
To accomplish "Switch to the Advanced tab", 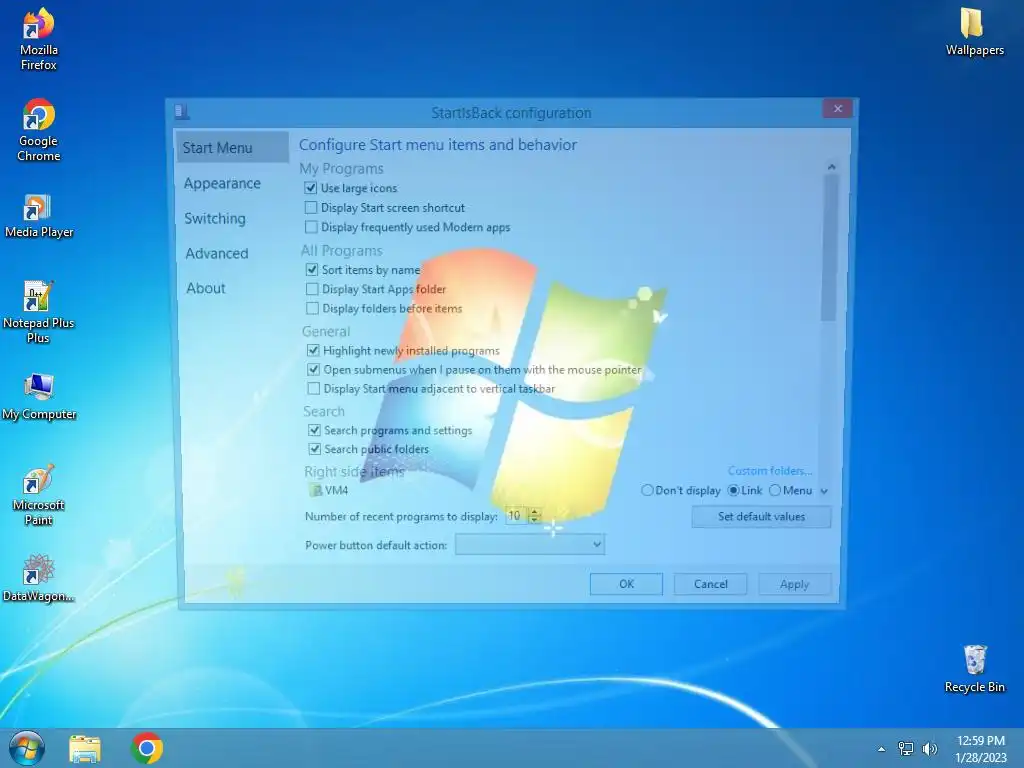I will coord(217,253).
